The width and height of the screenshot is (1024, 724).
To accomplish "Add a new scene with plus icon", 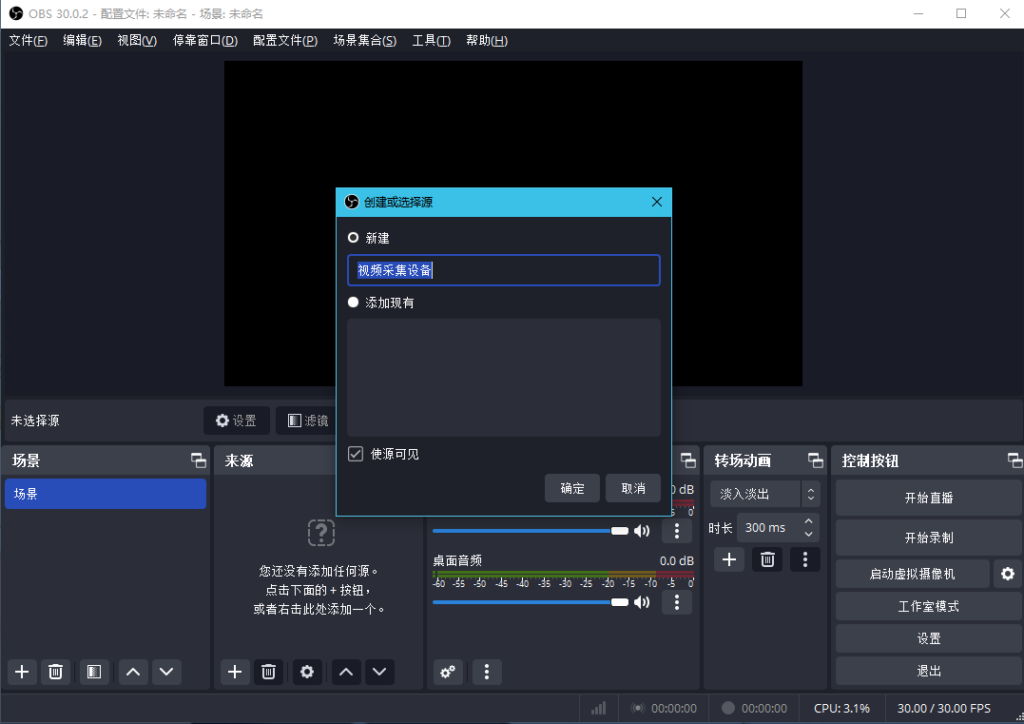I will (x=22, y=672).
